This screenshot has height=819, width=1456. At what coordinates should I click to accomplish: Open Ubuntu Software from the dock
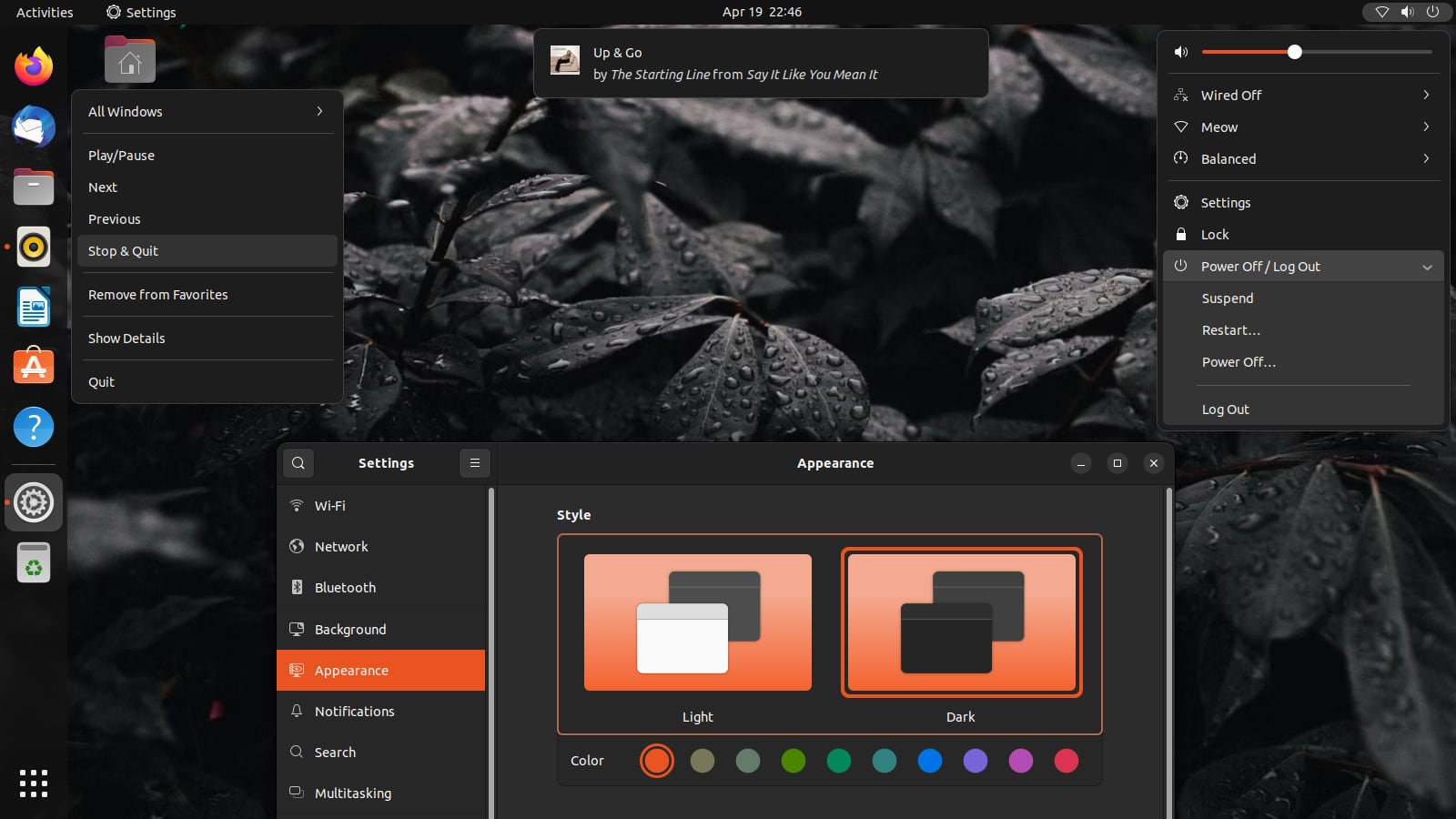click(x=33, y=367)
